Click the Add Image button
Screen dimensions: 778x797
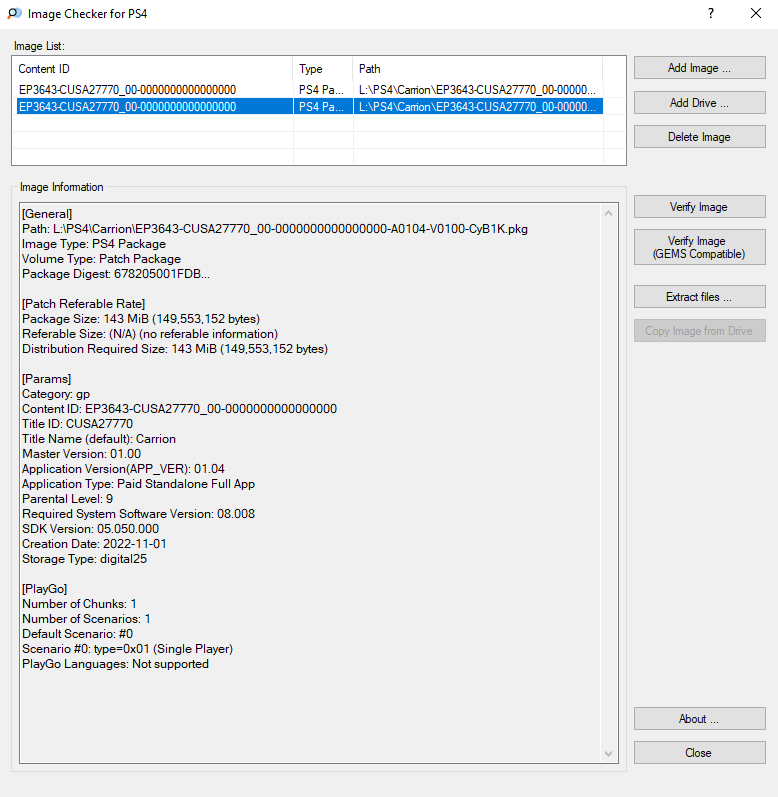(x=699, y=68)
